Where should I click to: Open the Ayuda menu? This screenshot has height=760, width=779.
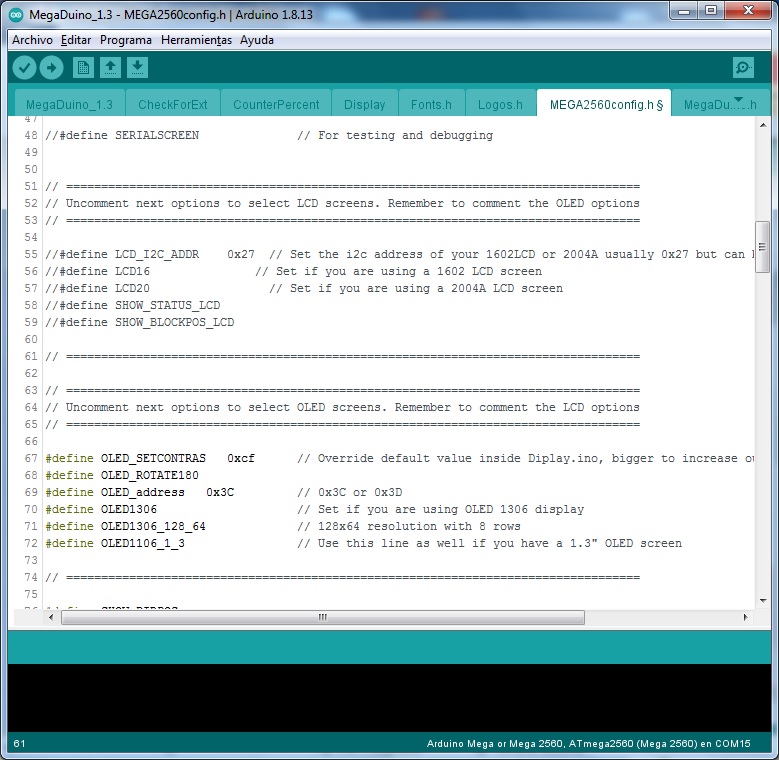coord(257,40)
